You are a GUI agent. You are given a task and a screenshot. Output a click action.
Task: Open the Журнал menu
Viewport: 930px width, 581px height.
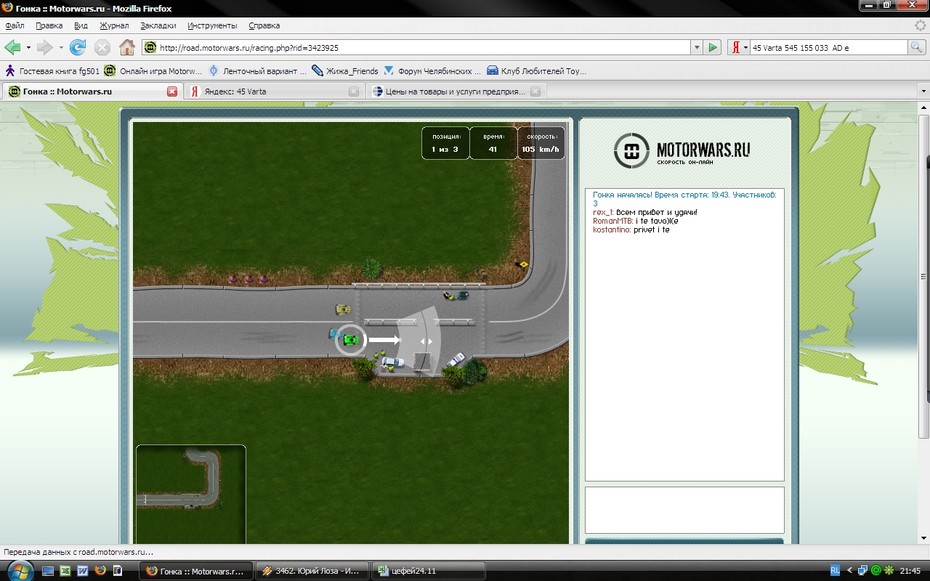[114, 25]
